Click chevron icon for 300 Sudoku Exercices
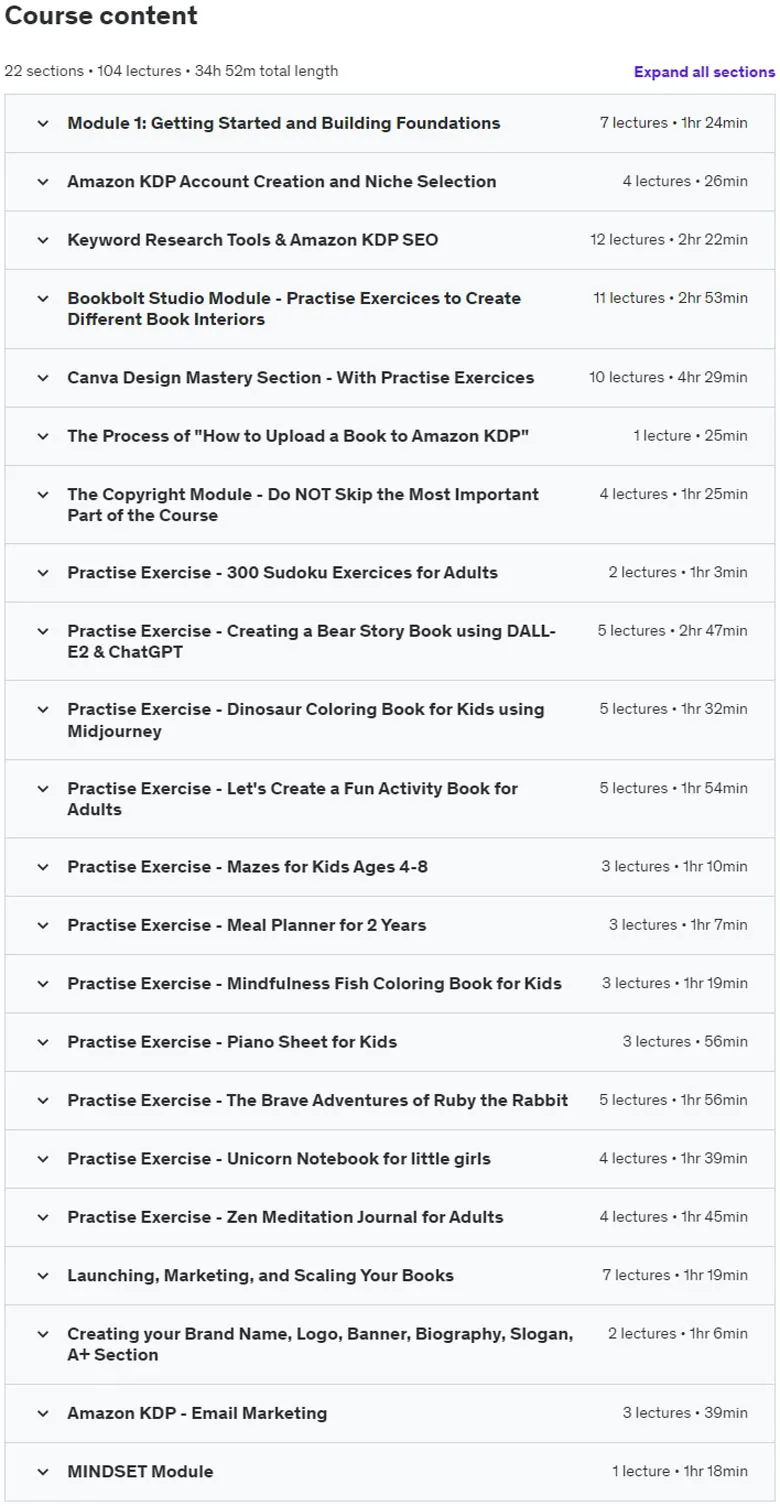This screenshot has width=780, height=1506. click(42, 573)
